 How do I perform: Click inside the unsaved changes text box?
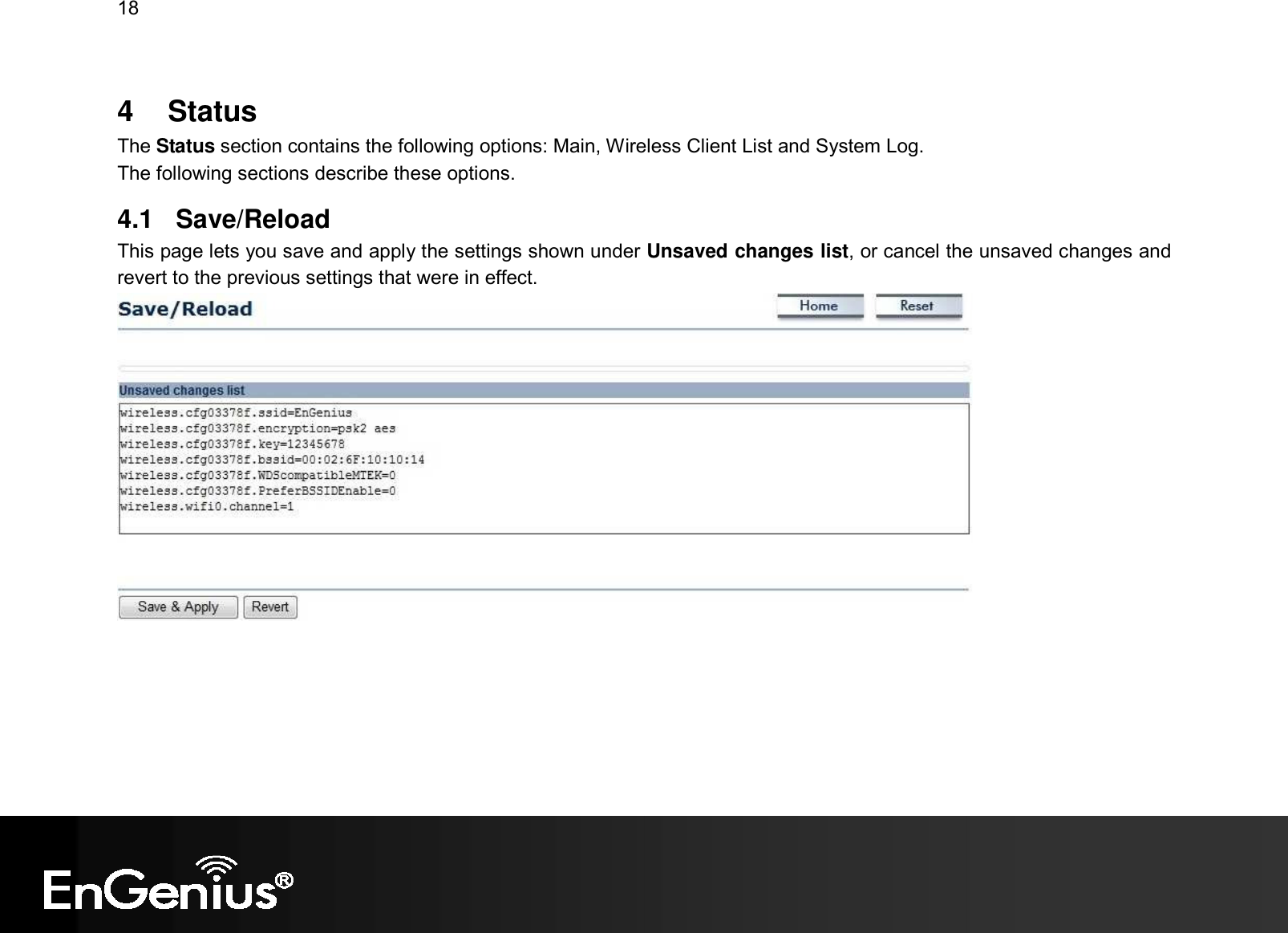coord(544,469)
